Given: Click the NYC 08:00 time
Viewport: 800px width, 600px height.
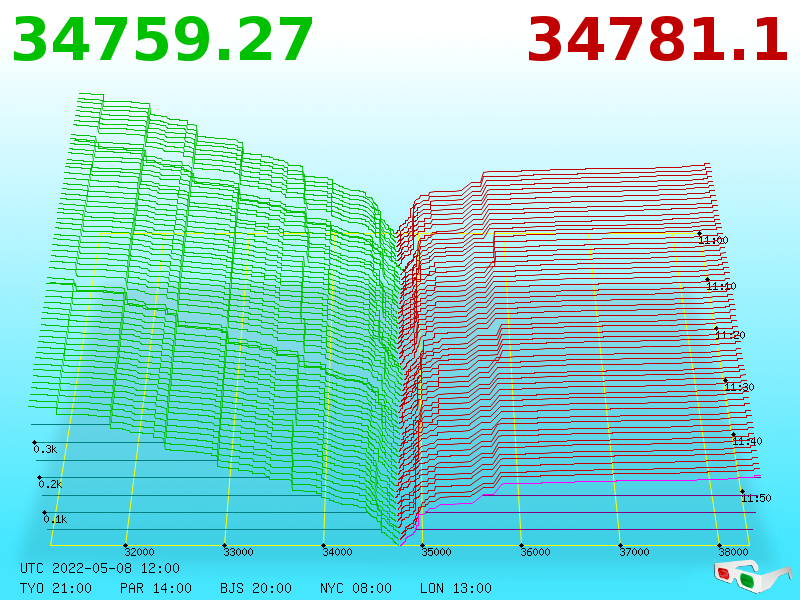Looking at the screenshot, I should pyautogui.click(x=356, y=588).
